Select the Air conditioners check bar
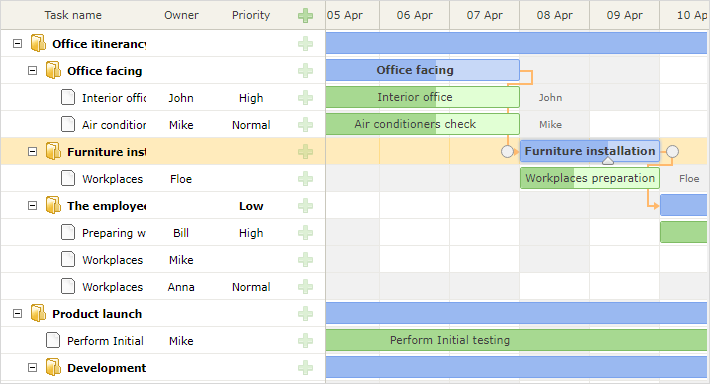The image size is (710, 384). pyautogui.click(x=422, y=124)
